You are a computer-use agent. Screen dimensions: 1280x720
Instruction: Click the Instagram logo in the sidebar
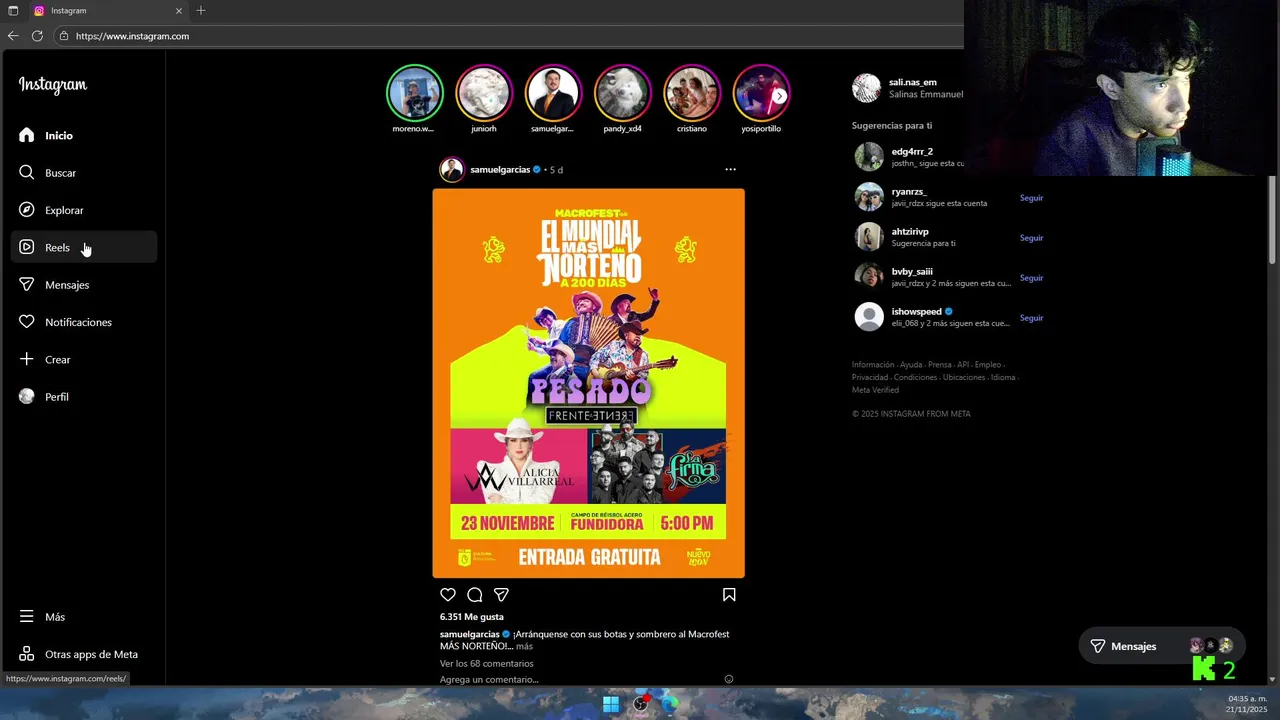53,85
